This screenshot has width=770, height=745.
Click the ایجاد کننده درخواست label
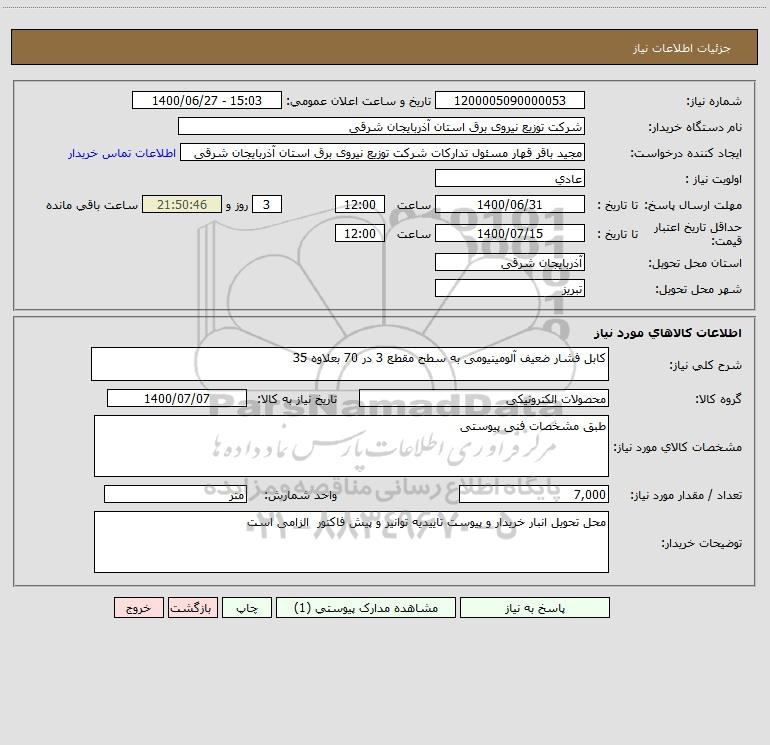click(686, 154)
